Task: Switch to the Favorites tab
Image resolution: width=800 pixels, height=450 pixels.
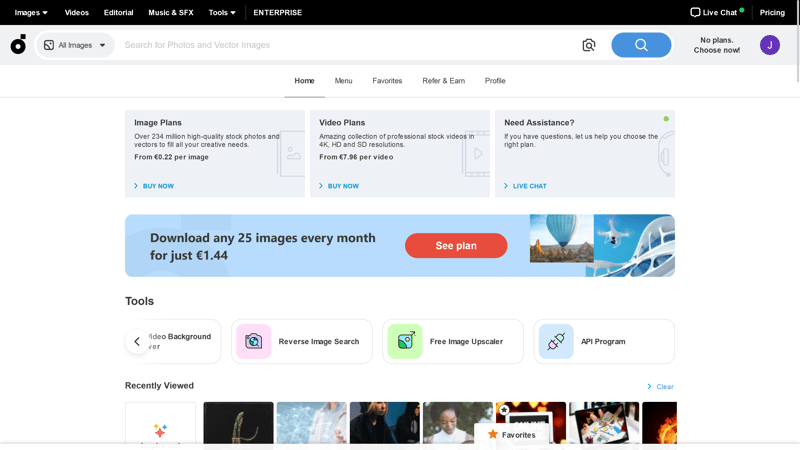Action: pyautogui.click(x=387, y=81)
